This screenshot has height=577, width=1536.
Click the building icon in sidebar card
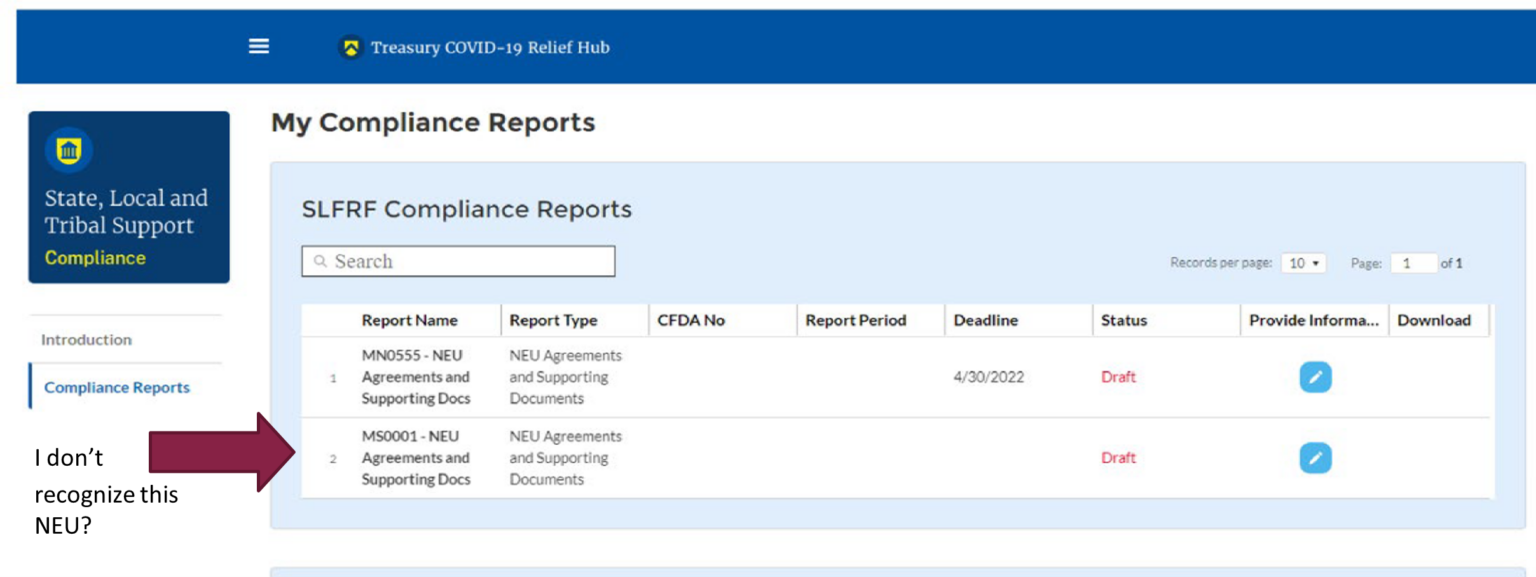(x=69, y=151)
